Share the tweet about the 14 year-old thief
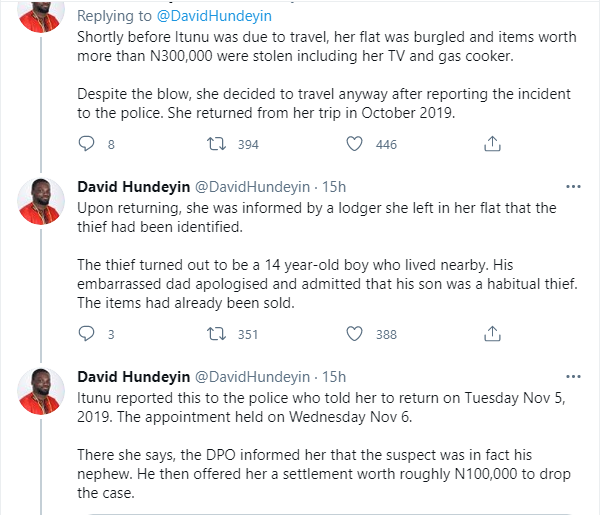 coord(491,334)
